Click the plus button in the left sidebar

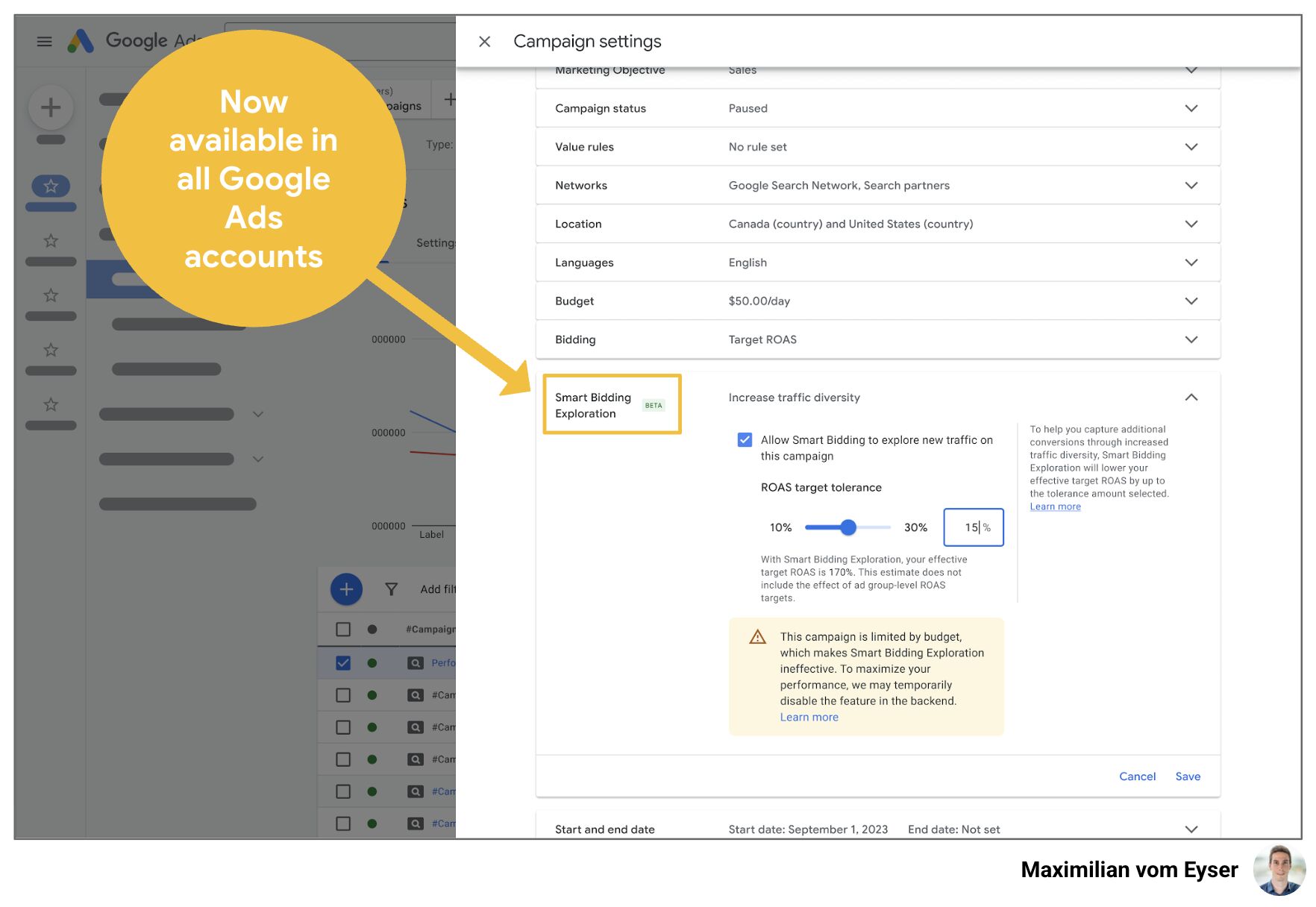(50, 107)
